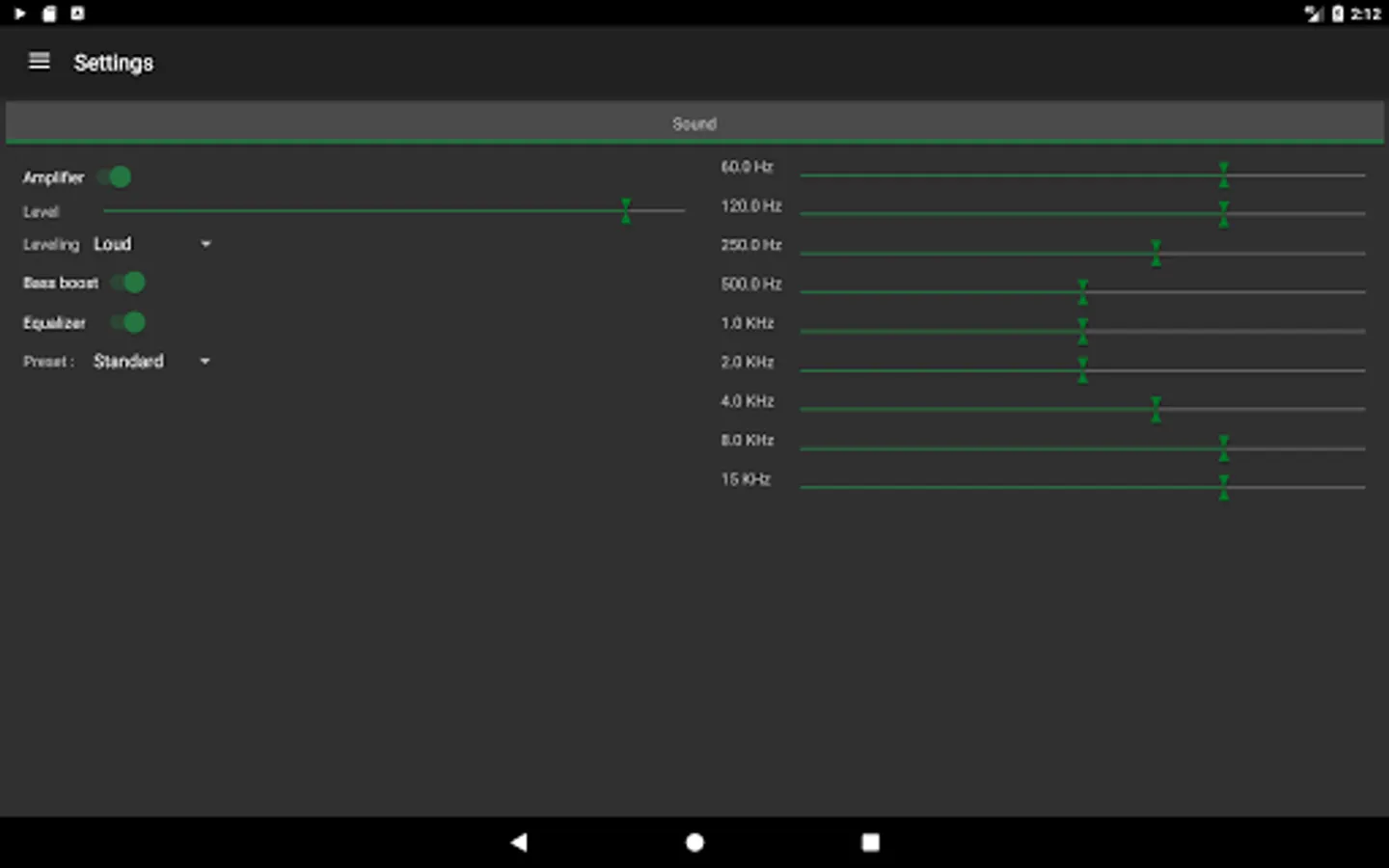Image resolution: width=1389 pixels, height=868 pixels.
Task: Click the Leveling label
Action: coord(51,245)
